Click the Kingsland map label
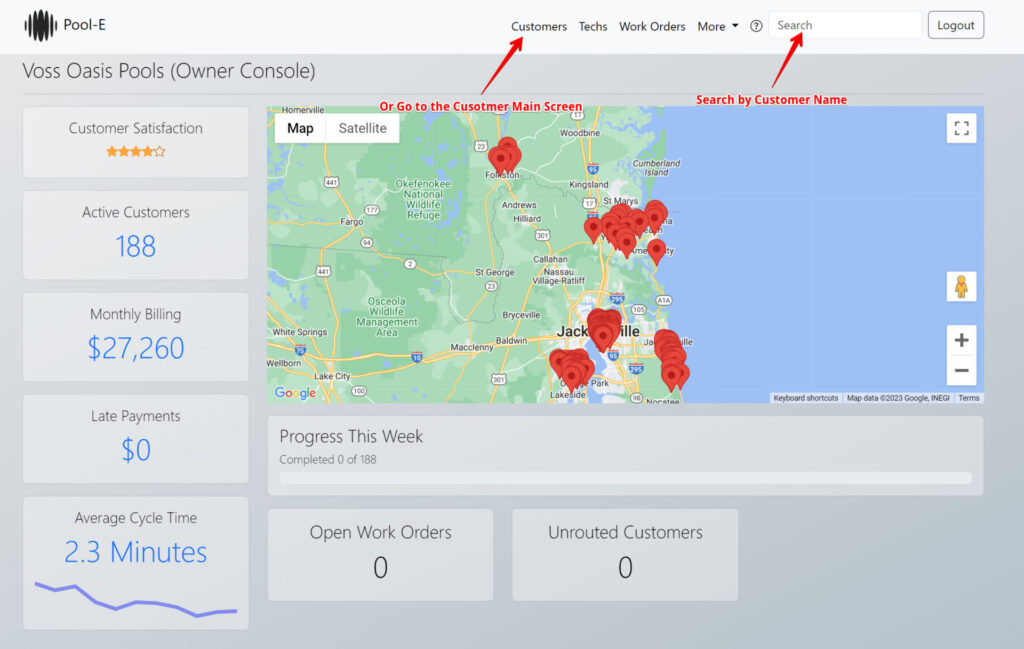 click(588, 185)
